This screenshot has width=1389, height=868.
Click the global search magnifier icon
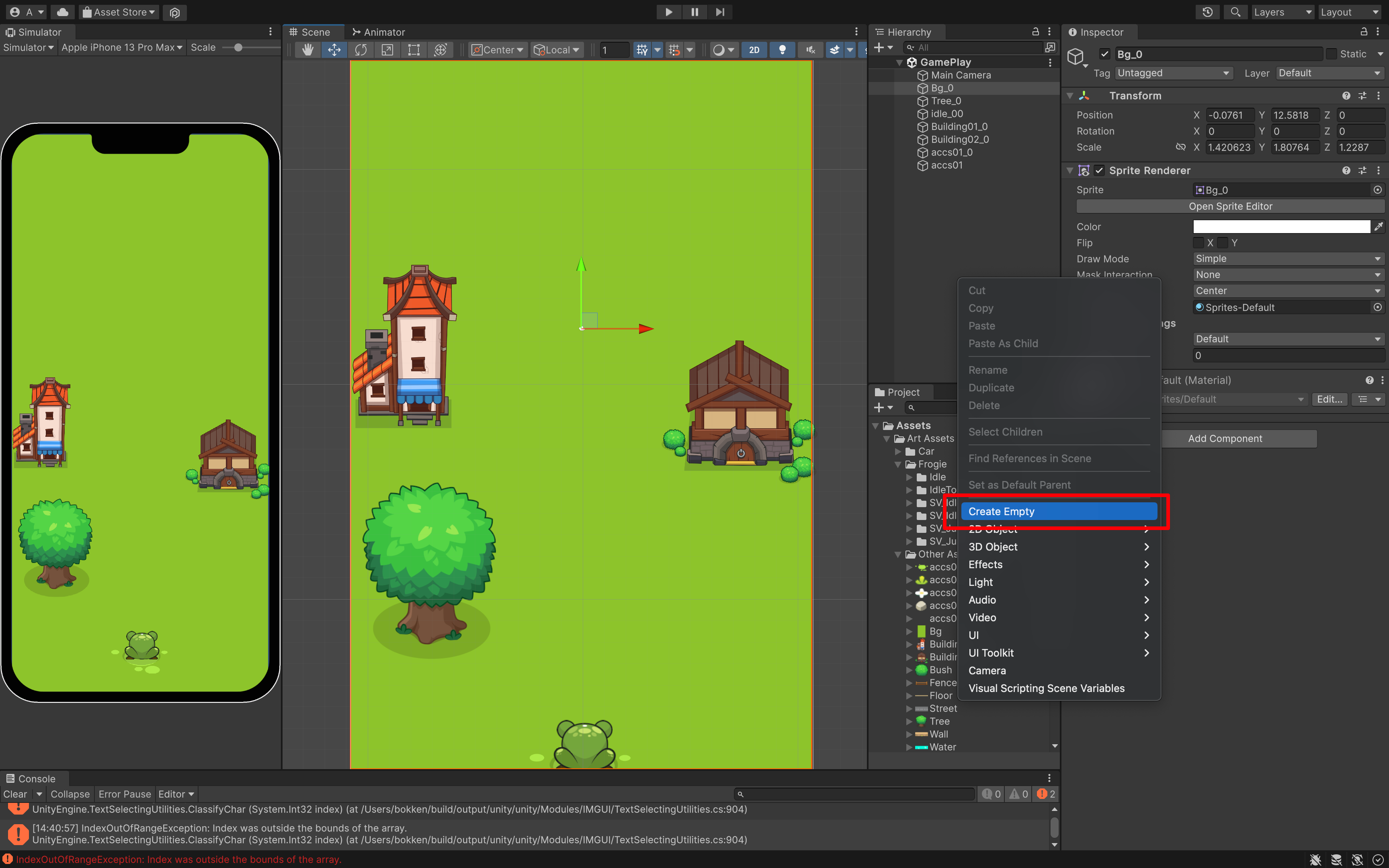(x=1236, y=12)
